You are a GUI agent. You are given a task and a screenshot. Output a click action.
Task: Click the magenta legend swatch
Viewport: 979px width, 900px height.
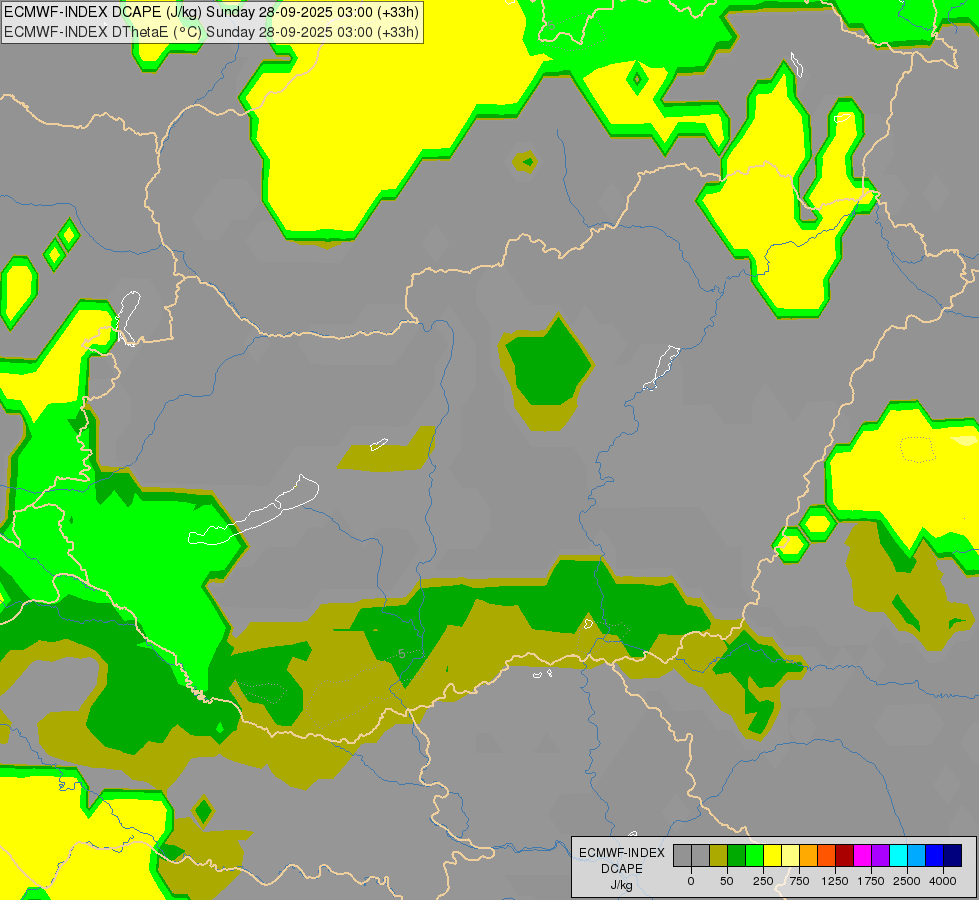tap(863, 855)
